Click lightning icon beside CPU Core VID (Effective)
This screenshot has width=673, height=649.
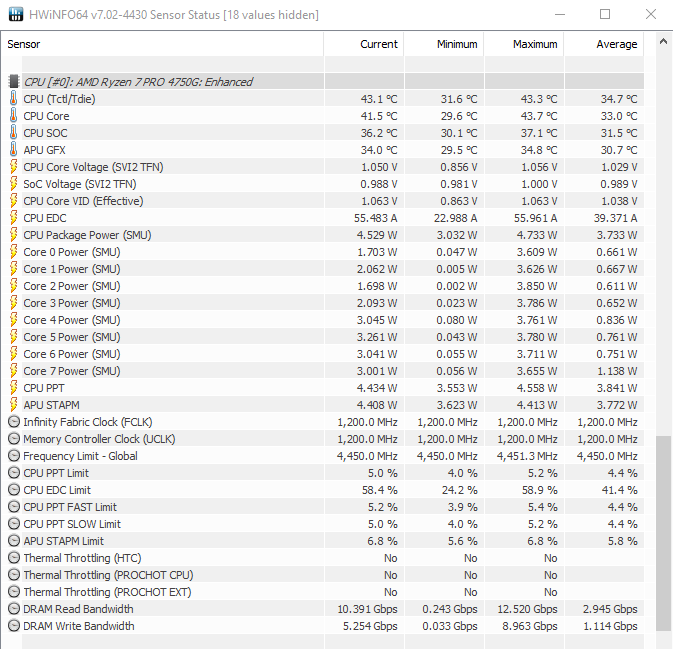click(x=14, y=200)
